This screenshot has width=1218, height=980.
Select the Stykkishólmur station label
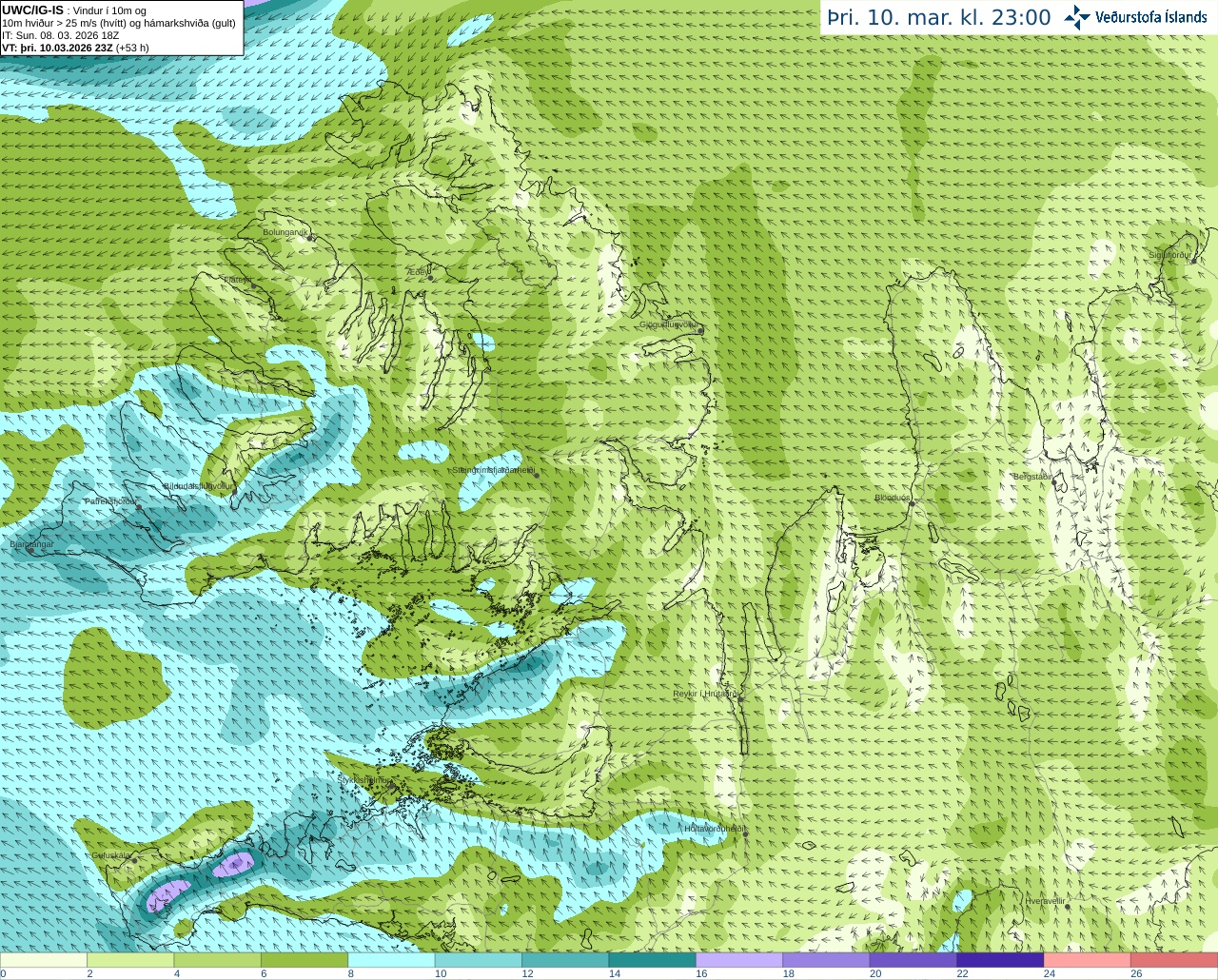363,780
